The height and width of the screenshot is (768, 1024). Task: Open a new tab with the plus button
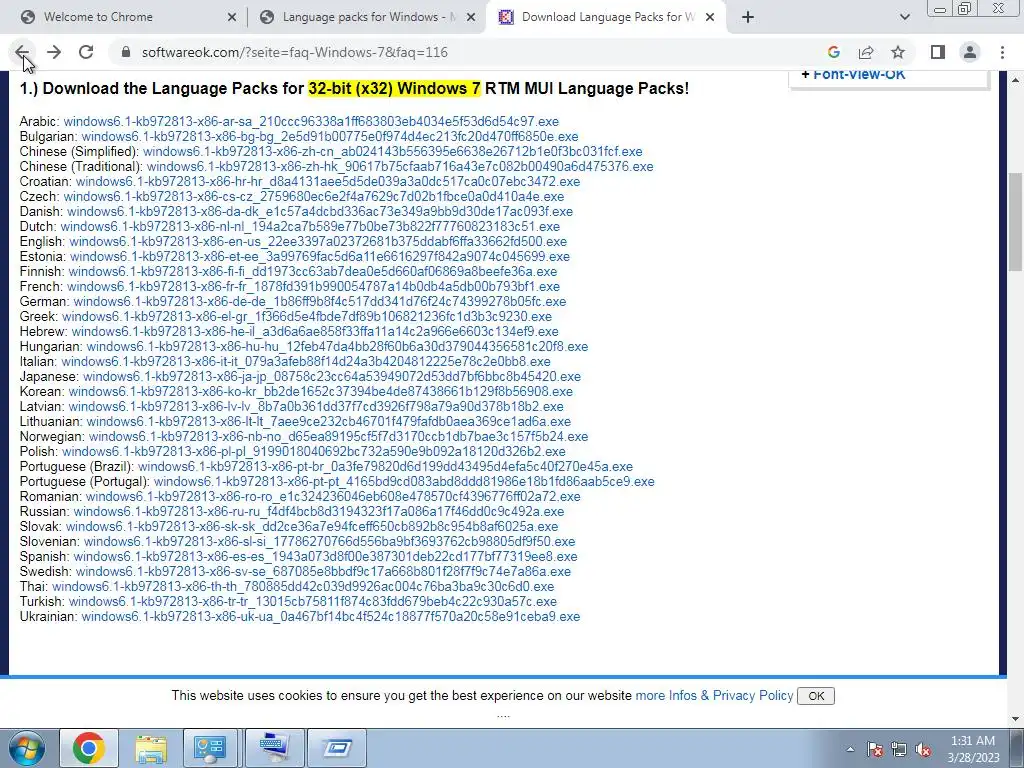[x=748, y=17]
